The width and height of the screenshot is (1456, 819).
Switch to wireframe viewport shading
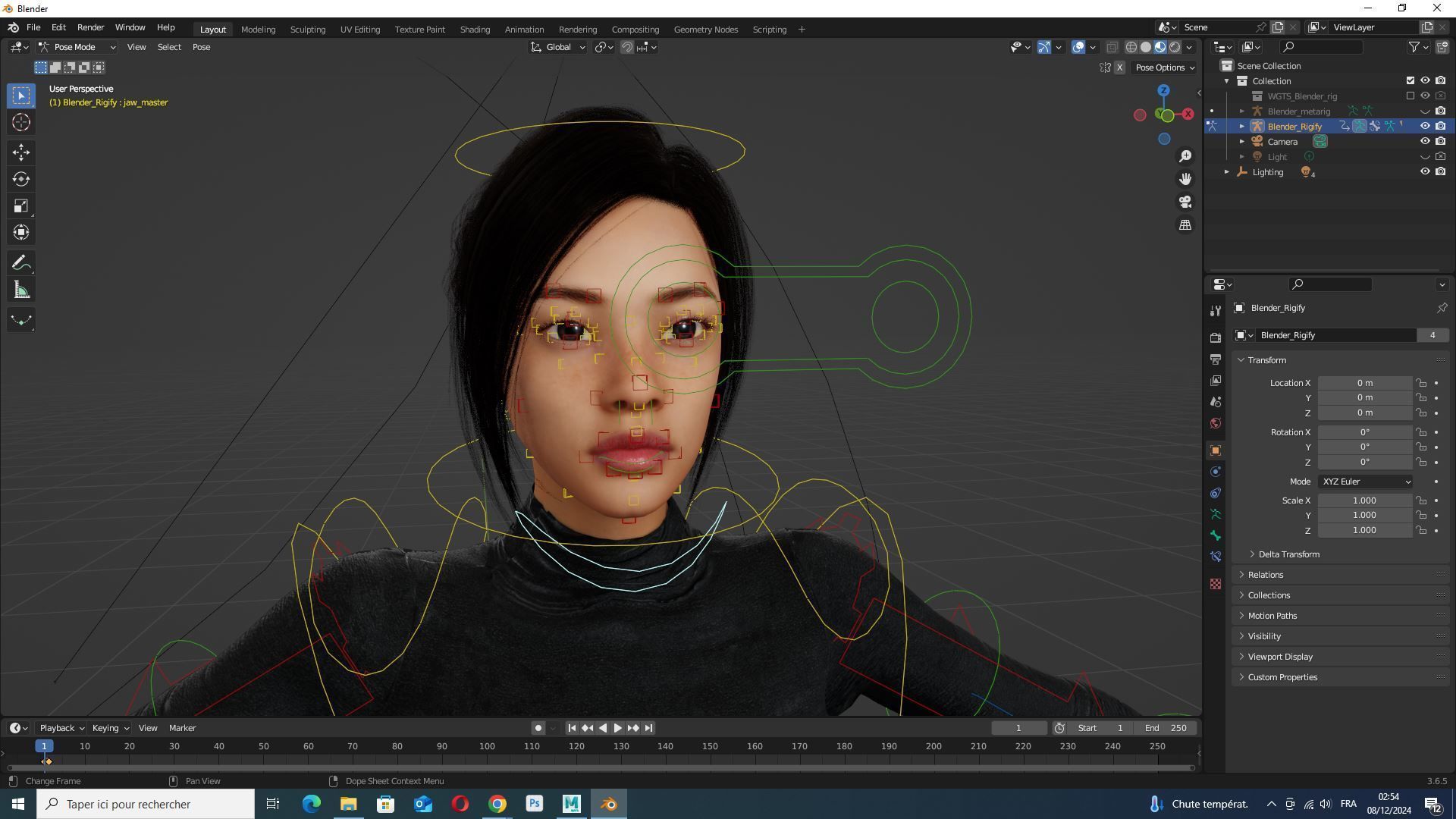[x=1131, y=47]
